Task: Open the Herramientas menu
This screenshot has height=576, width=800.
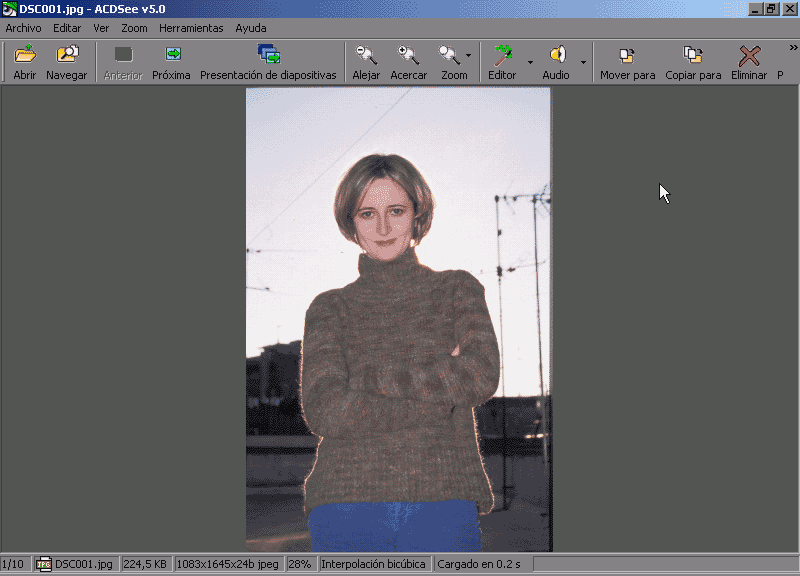Action: (191, 28)
